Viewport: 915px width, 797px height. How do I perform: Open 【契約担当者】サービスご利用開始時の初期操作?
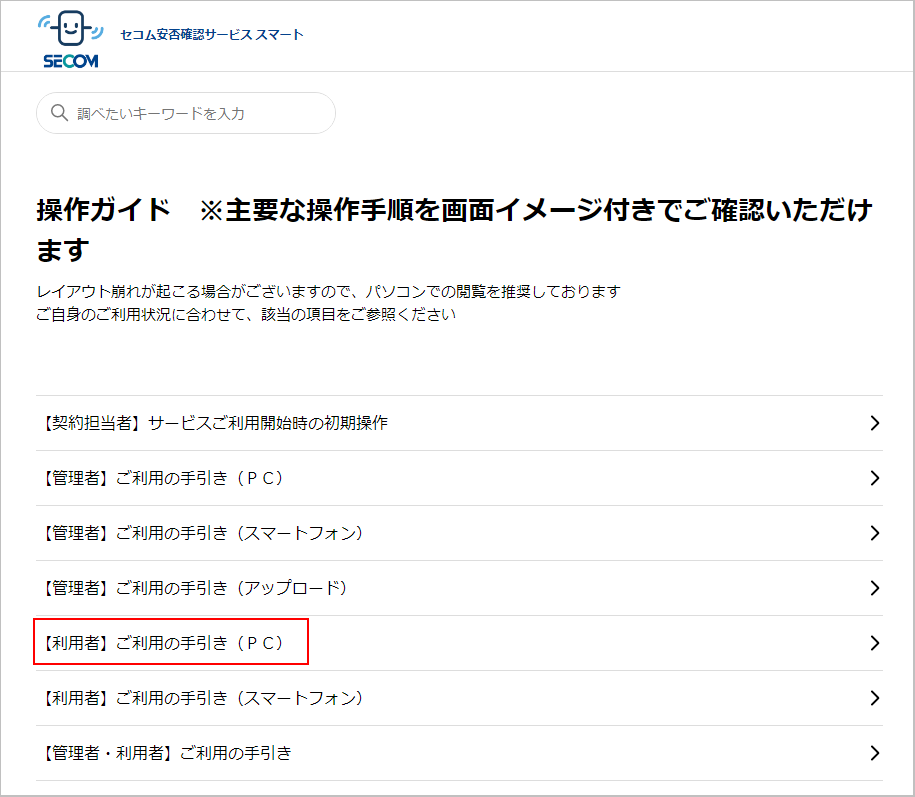459,423
